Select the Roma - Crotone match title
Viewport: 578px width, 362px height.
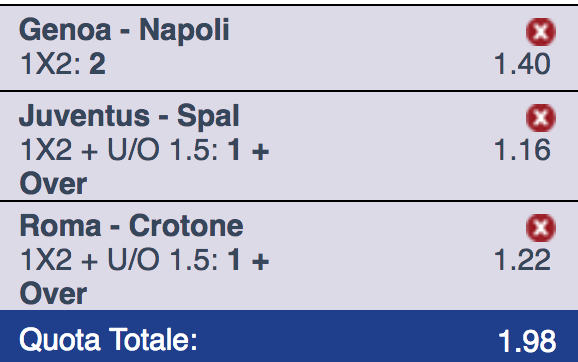(x=131, y=226)
